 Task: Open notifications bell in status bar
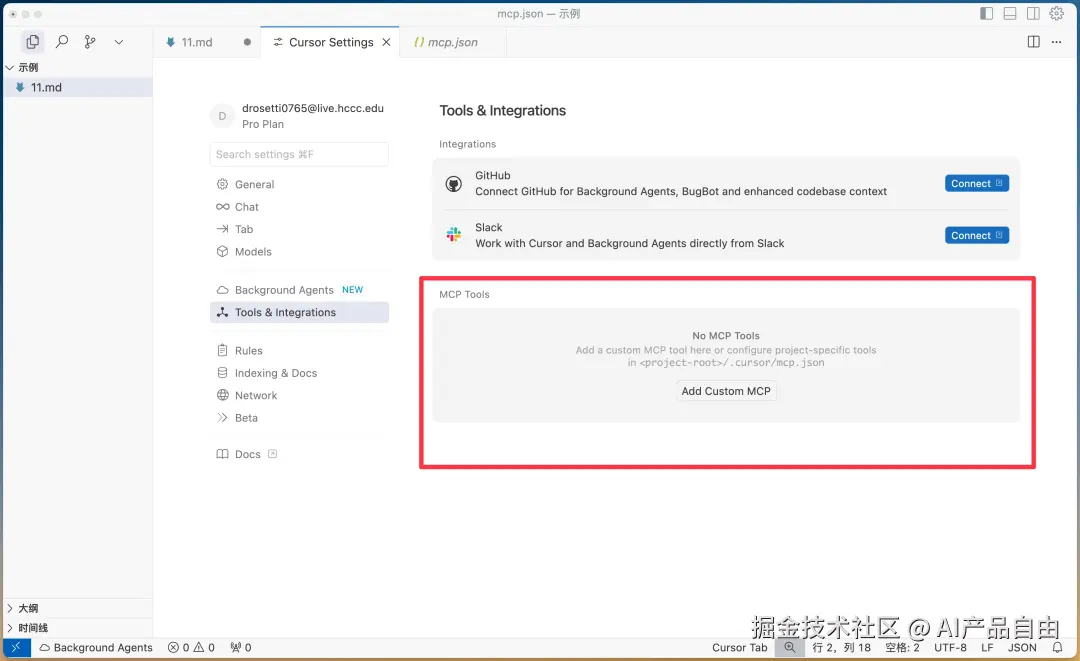coord(1057,648)
